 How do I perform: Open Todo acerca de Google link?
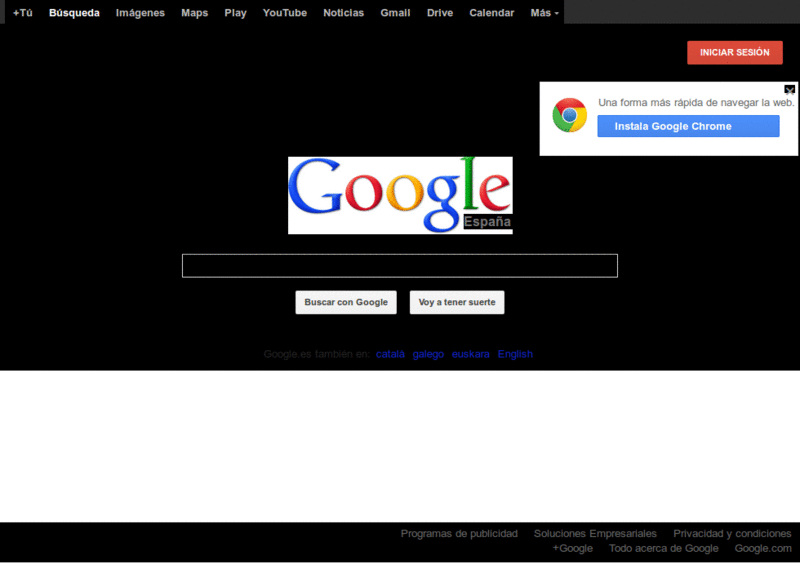coord(663,549)
